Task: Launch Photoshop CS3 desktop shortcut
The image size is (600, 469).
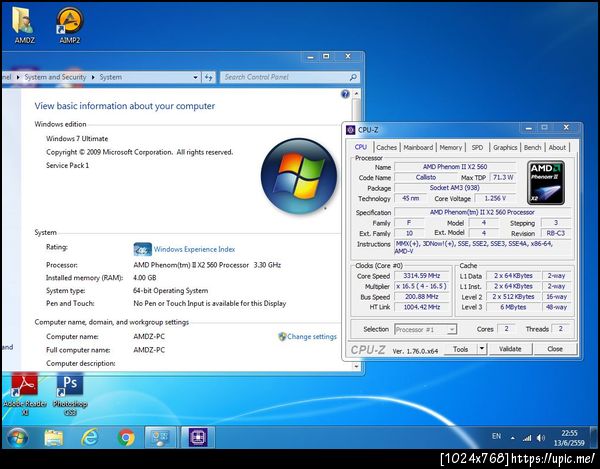Action: (x=70, y=394)
